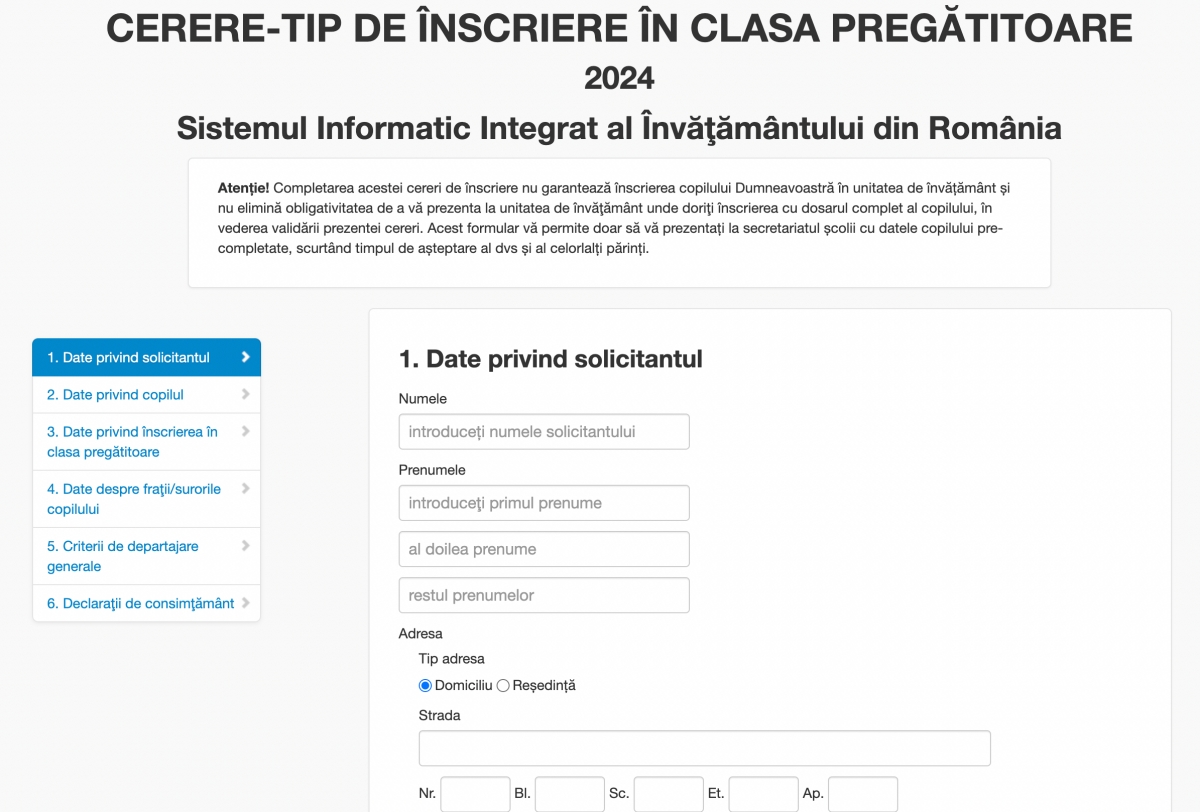1200x812 pixels.
Task: Click chevron next to Declarații de consimțământ
Action: coord(245,603)
